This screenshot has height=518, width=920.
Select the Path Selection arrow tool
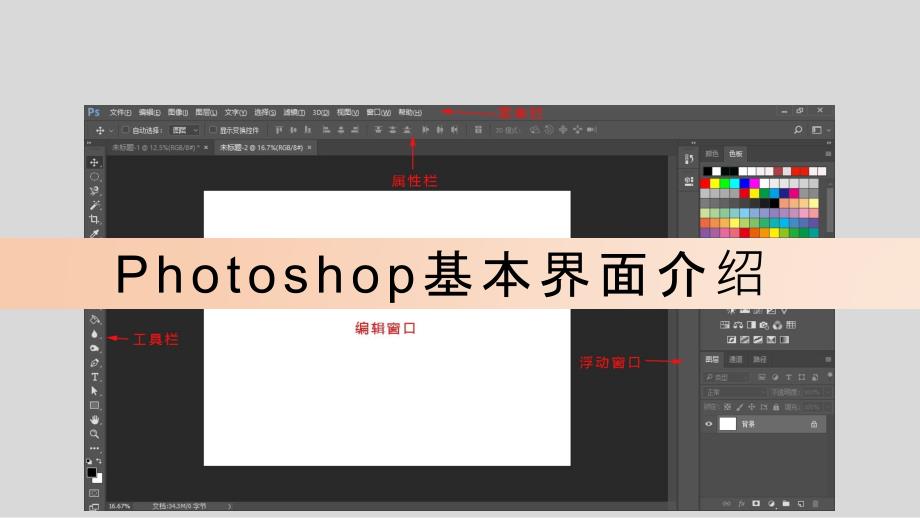pos(94,391)
